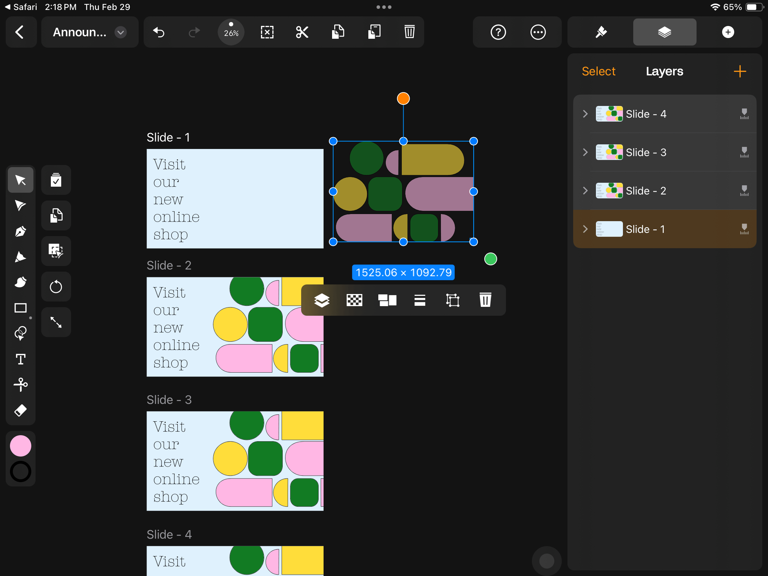The image size is (768, 576).
Task: Click the deselect icon in top toolbar
Action: pos(267,32)
